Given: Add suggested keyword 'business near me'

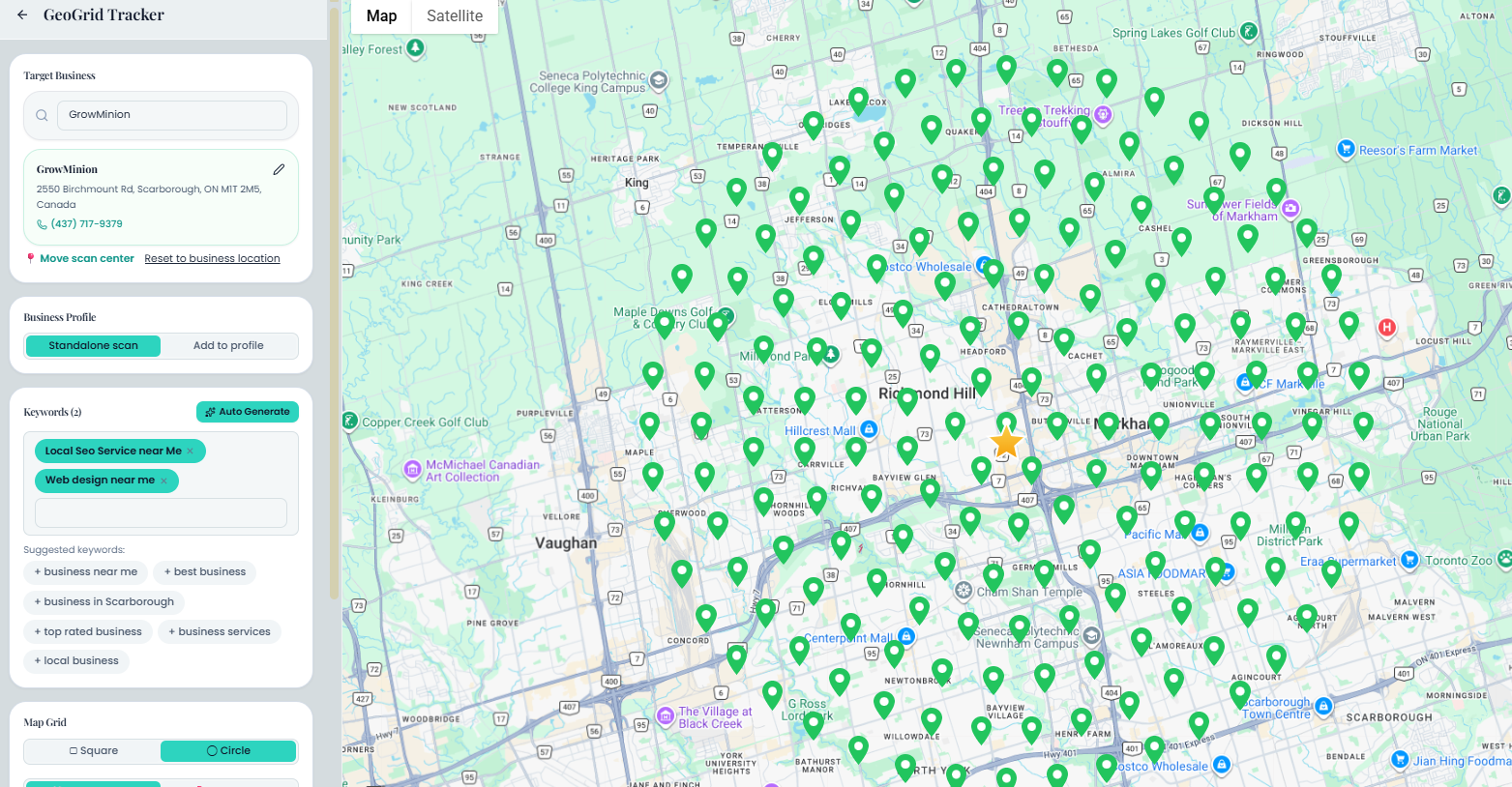Looking at the screenshot, I should coord(86,572).
